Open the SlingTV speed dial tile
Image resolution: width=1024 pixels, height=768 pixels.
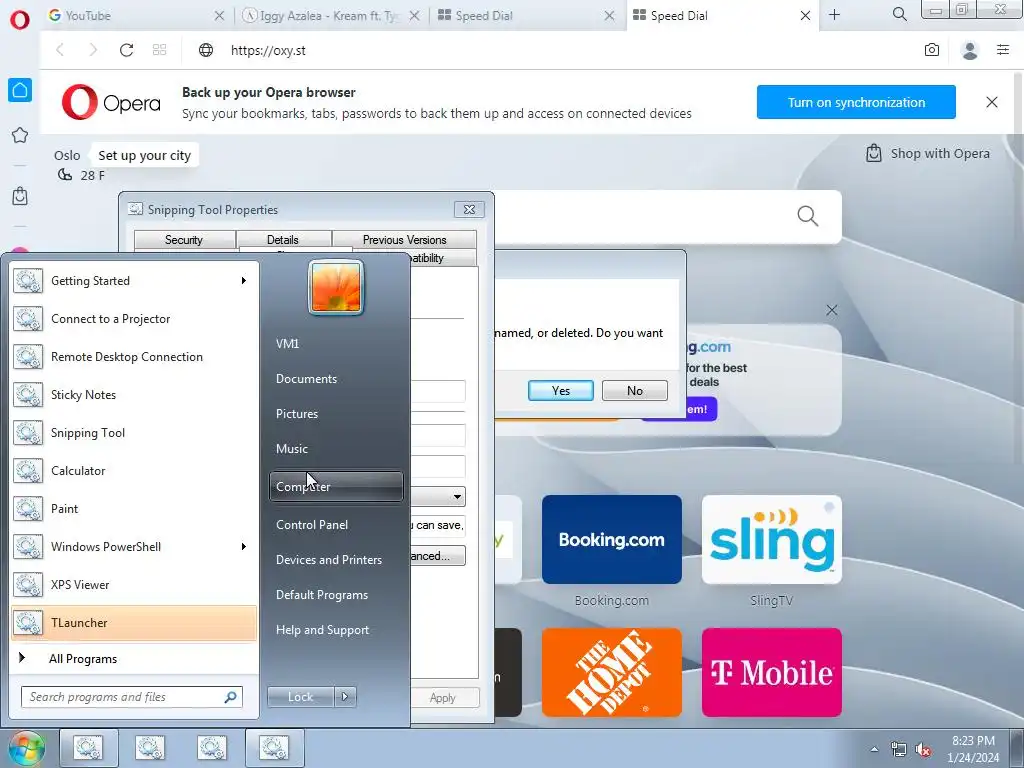[x=772, y=539]
